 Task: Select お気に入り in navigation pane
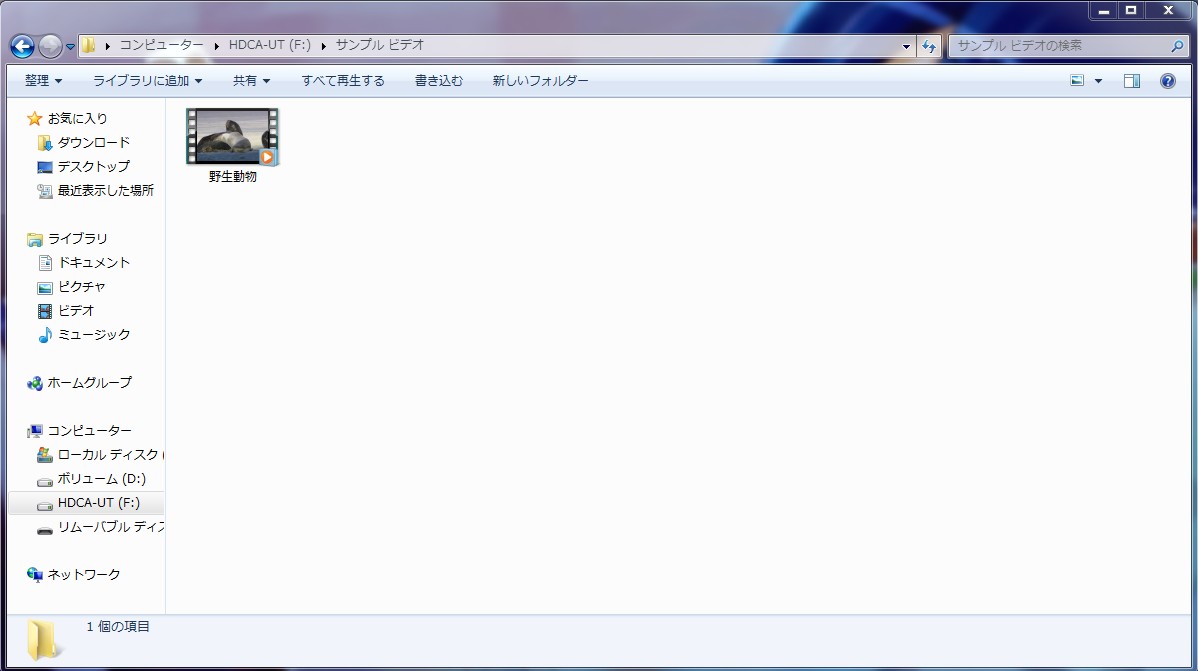tap(78, 118)
